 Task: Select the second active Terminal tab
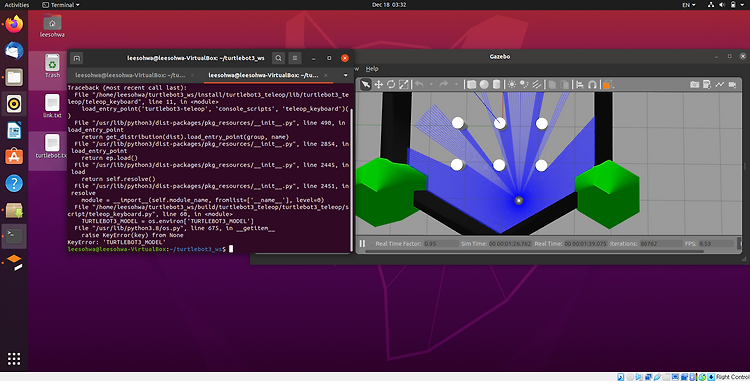pos(263,75)
